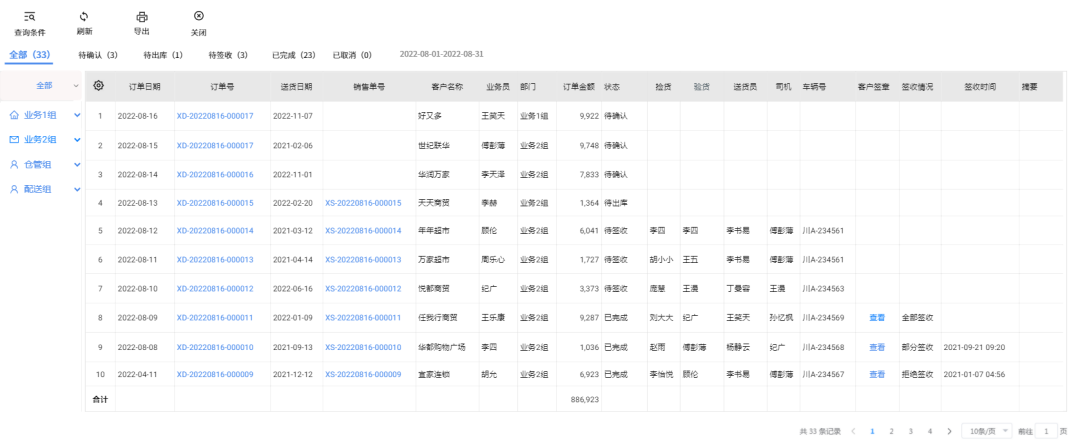The image size is (1080, 448).
Task: Open order link XD-20220816-000015
Action: pos(215,203)
